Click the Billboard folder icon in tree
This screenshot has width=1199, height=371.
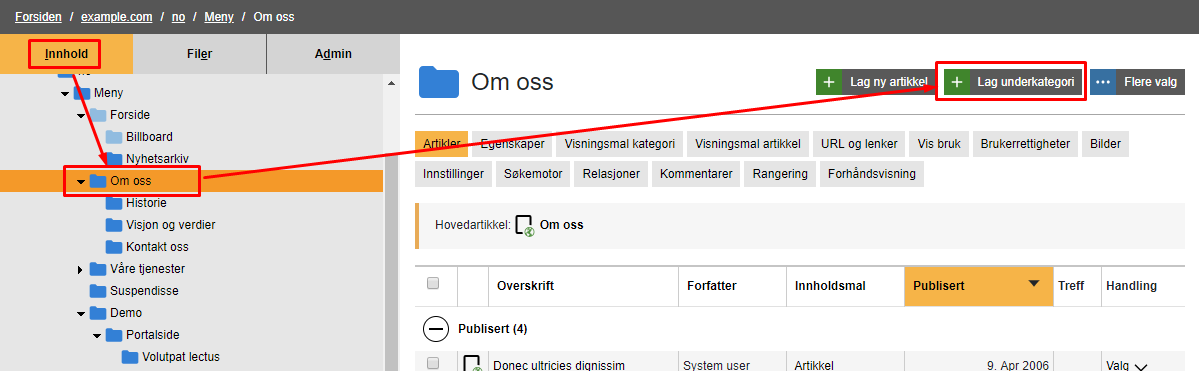point(113,137)
